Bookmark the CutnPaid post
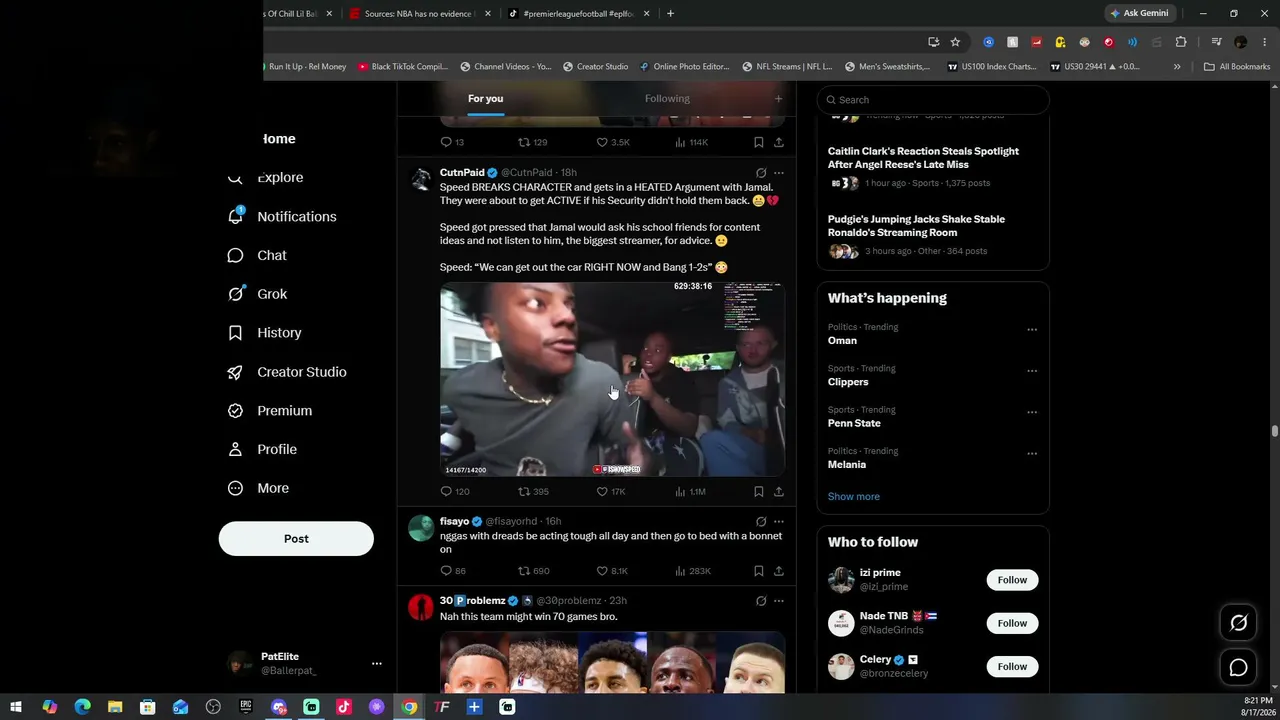The height and width of the screenshot is (720, 1280). tap(759, 492)
